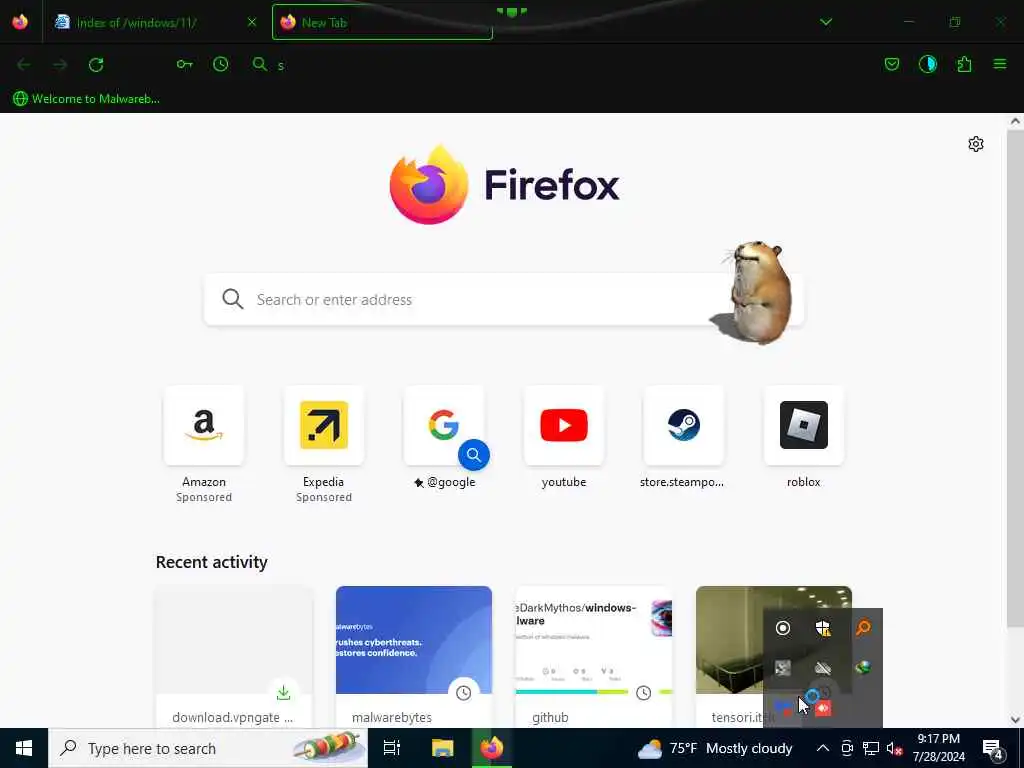This screenshot has height=768, width=1024.
Task: Open the history clock icon in toolbar
Action: click(221, 64)
